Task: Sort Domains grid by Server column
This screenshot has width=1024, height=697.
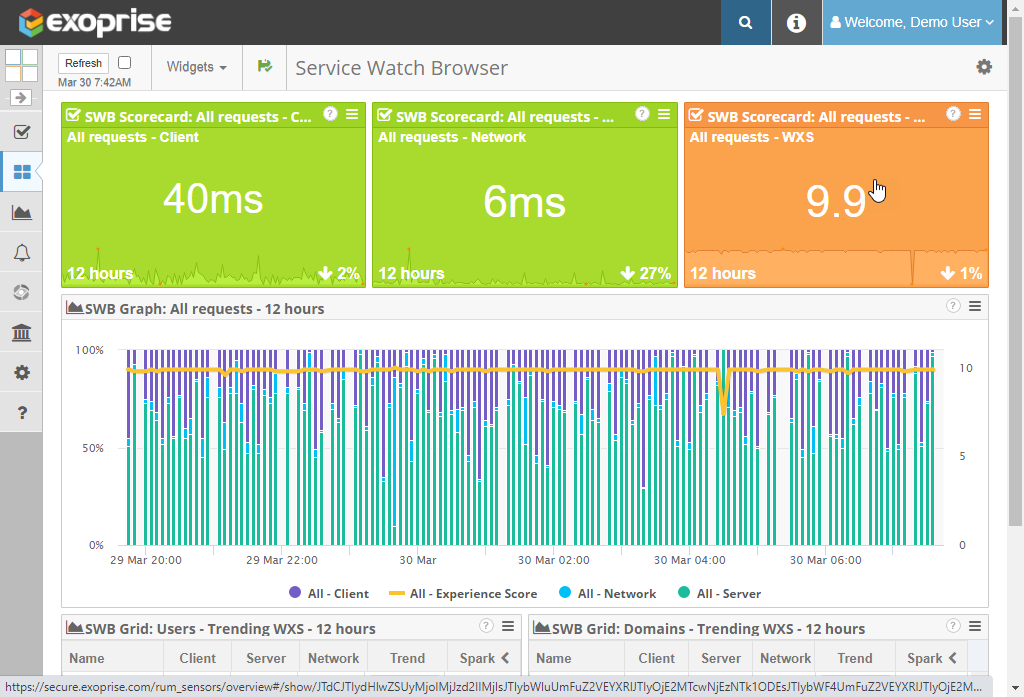Action: click(x=720, y=658)
